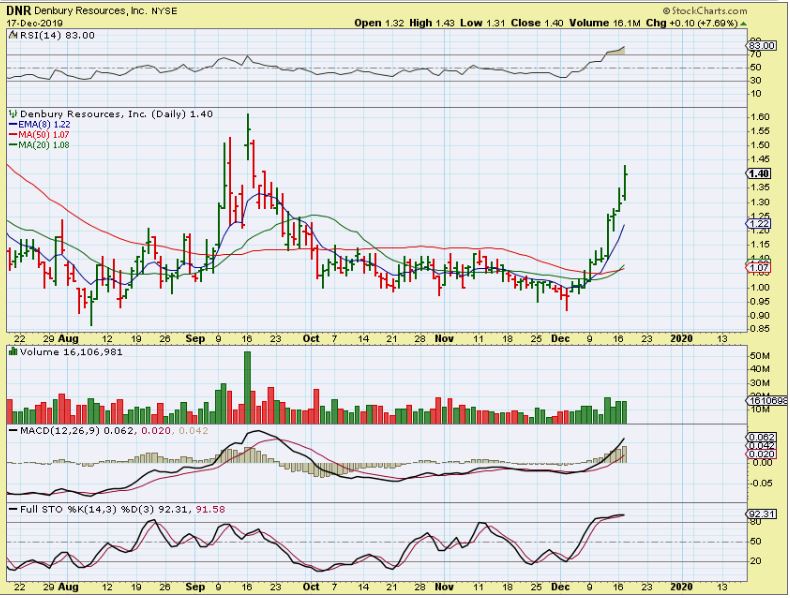Open the StockCharts.com link in the header
790x598 pixels.
[705, 10]
